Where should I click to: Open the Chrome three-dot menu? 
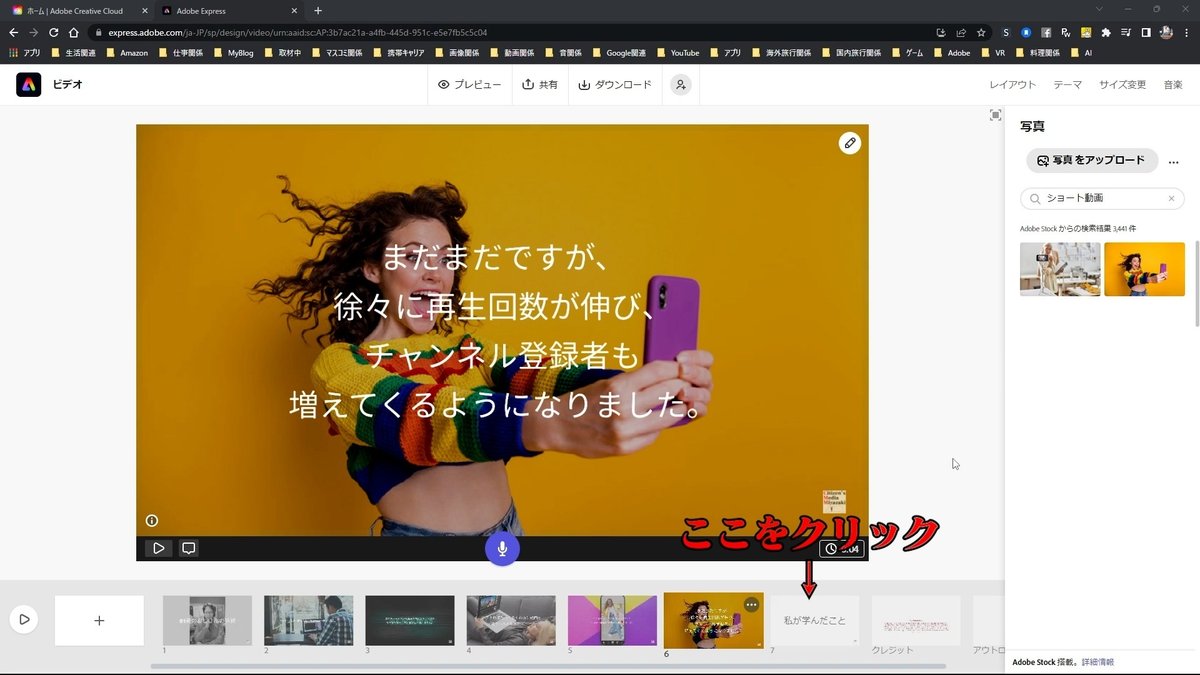click(1187, 32)
